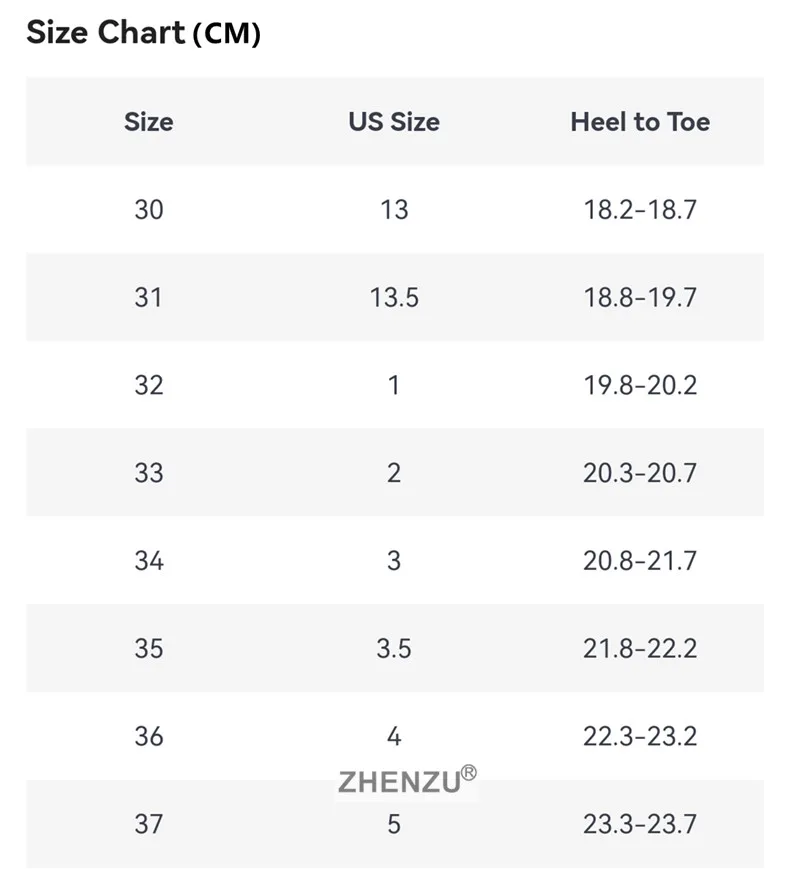Click the 20.3-20.7 heel to toe value
The image size is (790, 869).
[640, 473]
